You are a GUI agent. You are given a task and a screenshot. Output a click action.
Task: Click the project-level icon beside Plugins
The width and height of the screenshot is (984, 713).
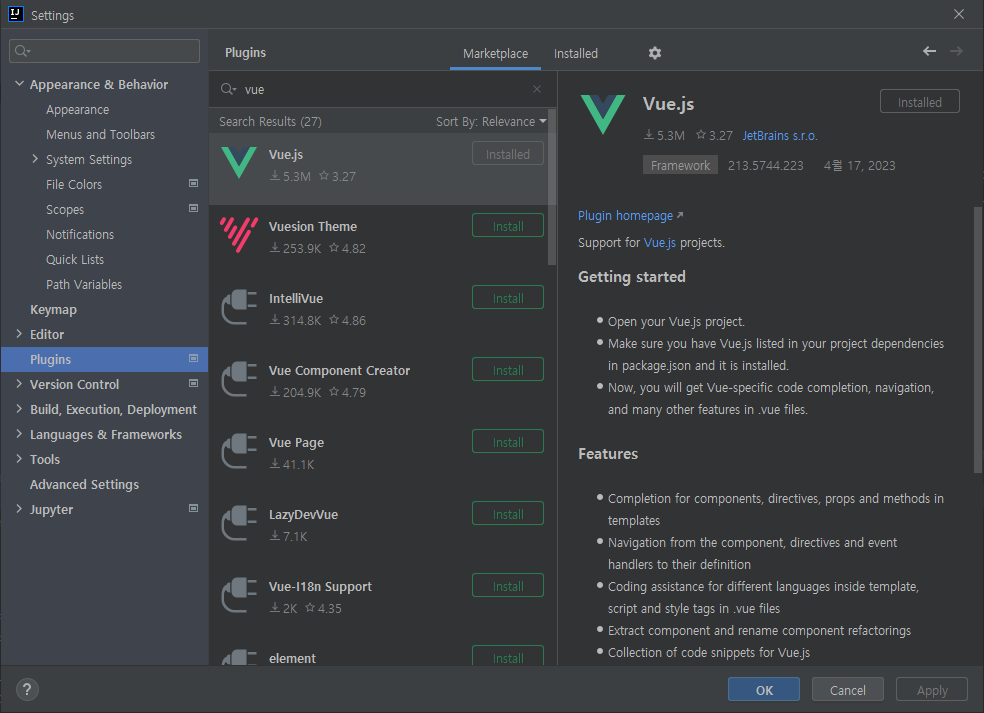tap(193, 358)
